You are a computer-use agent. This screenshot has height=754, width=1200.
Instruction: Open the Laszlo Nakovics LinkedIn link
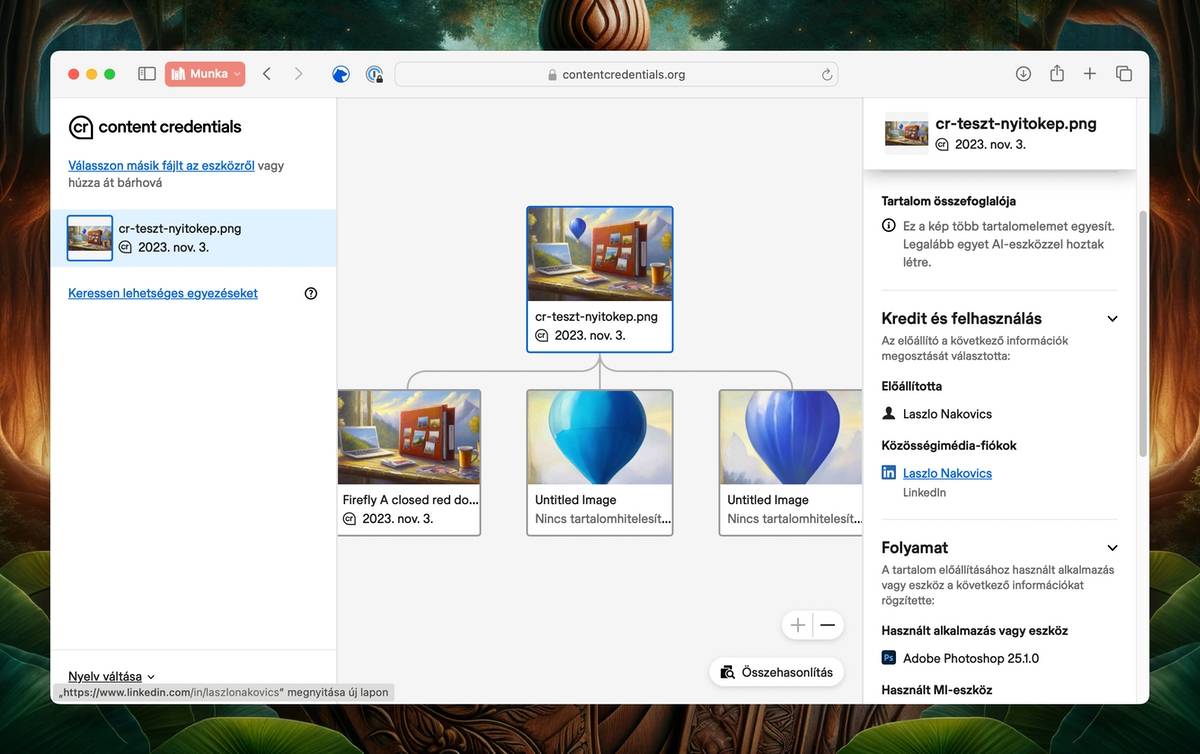tap(947, 473)
